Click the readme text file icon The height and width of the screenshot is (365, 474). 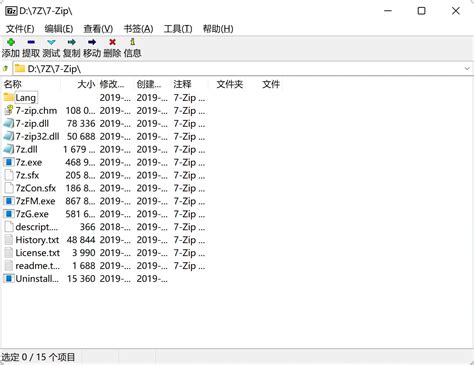pos(9,266)
